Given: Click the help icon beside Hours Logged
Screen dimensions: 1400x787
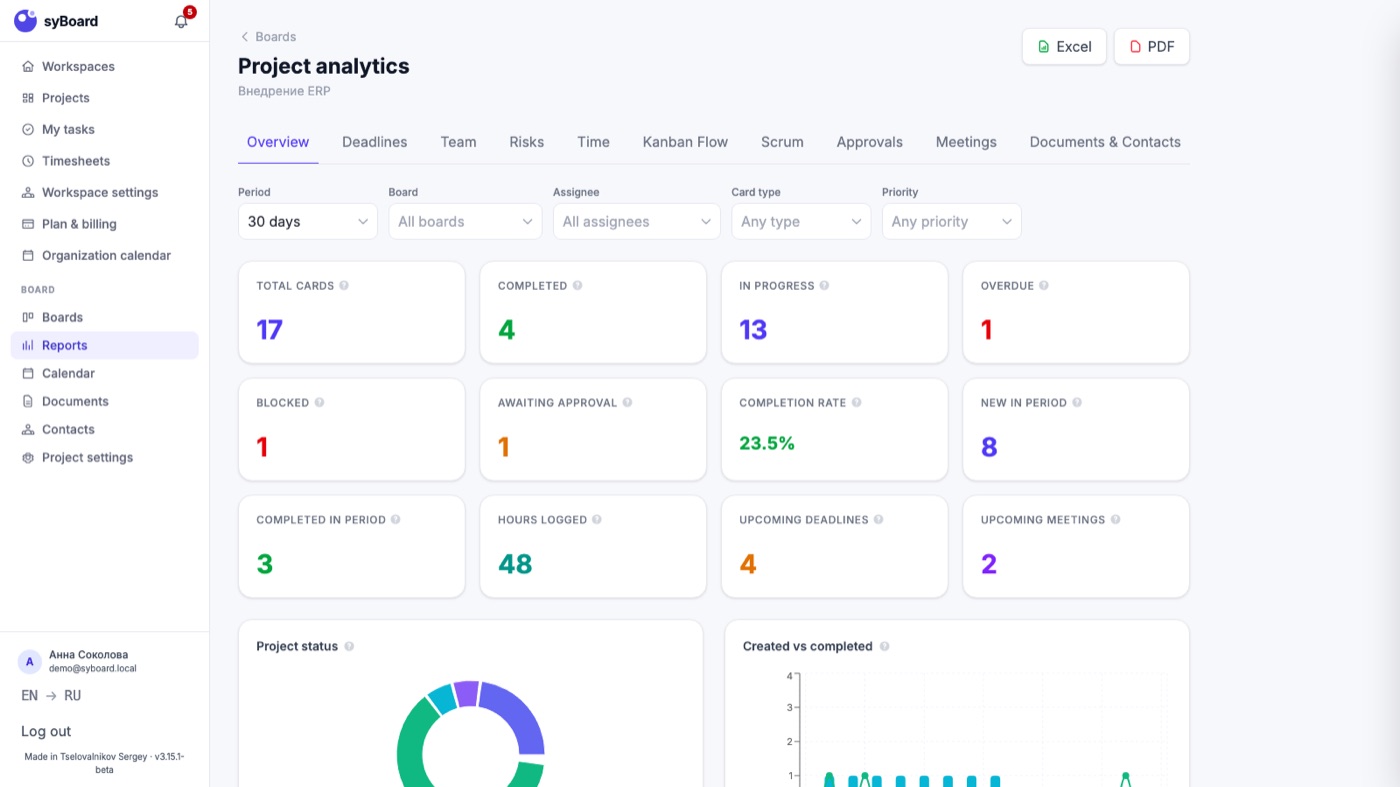Looking at the screenshot, I should [597, 520].
